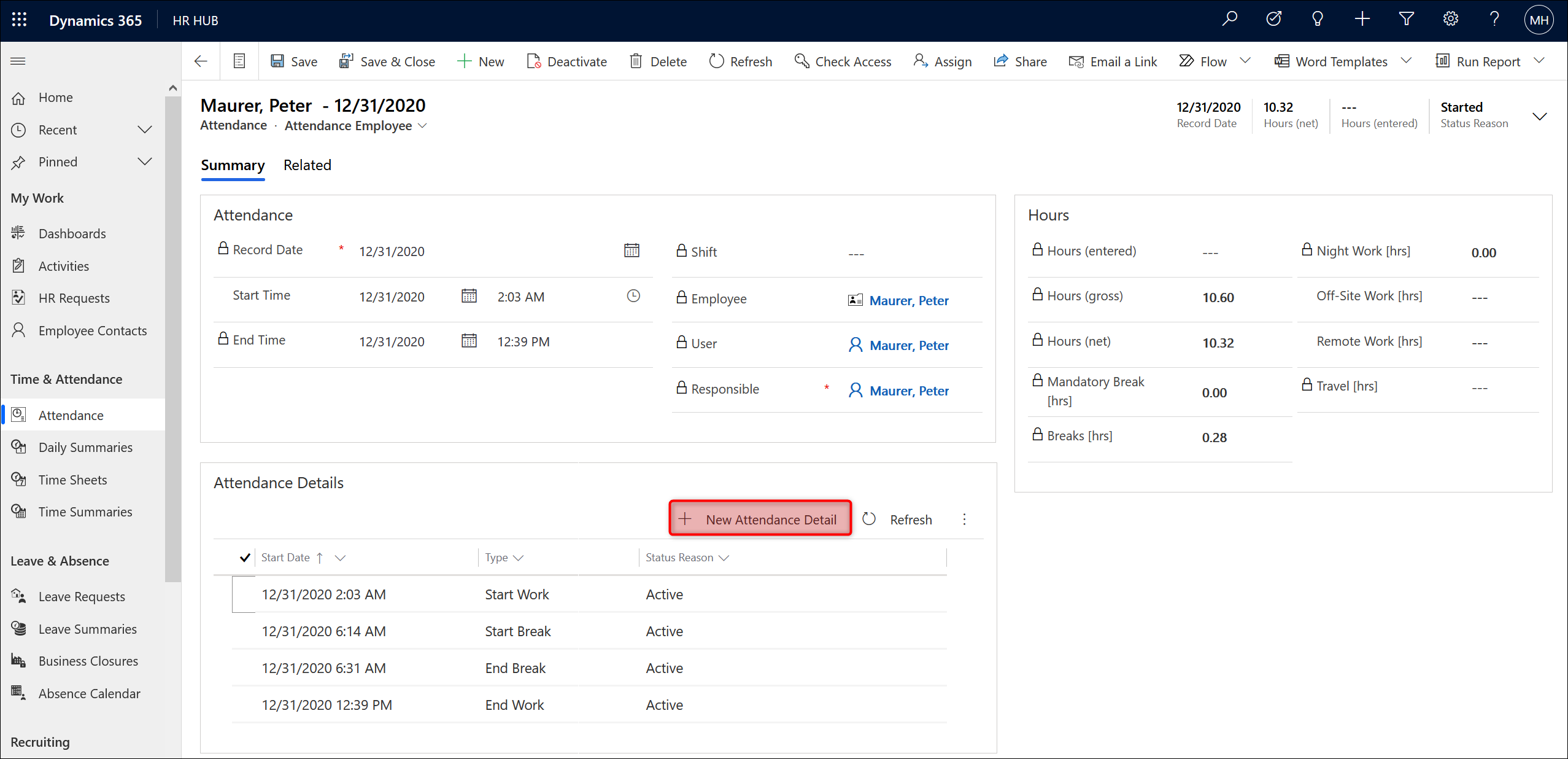Toggle the select-all checkmark in details grid
This screenshot has width=1568, height=759.
click(245, 558)
